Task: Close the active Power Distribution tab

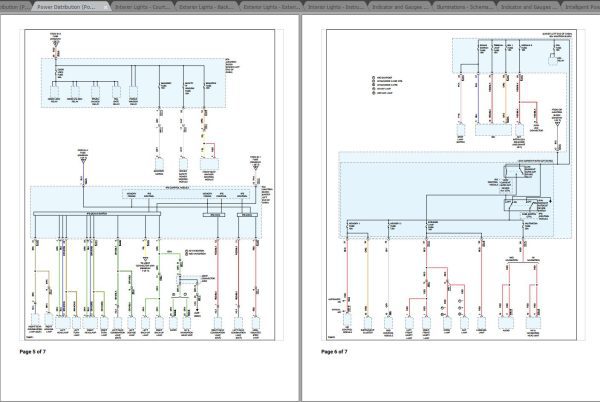Action: 106,7
